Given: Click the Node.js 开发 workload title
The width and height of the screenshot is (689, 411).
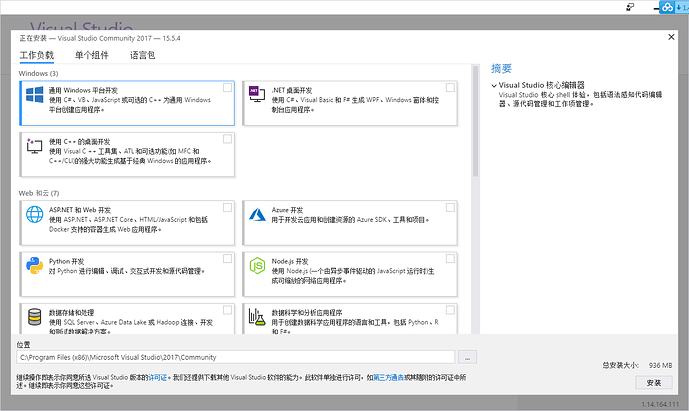Looking at the screenshot, I should pyautogui.click(x=290, y=261).
